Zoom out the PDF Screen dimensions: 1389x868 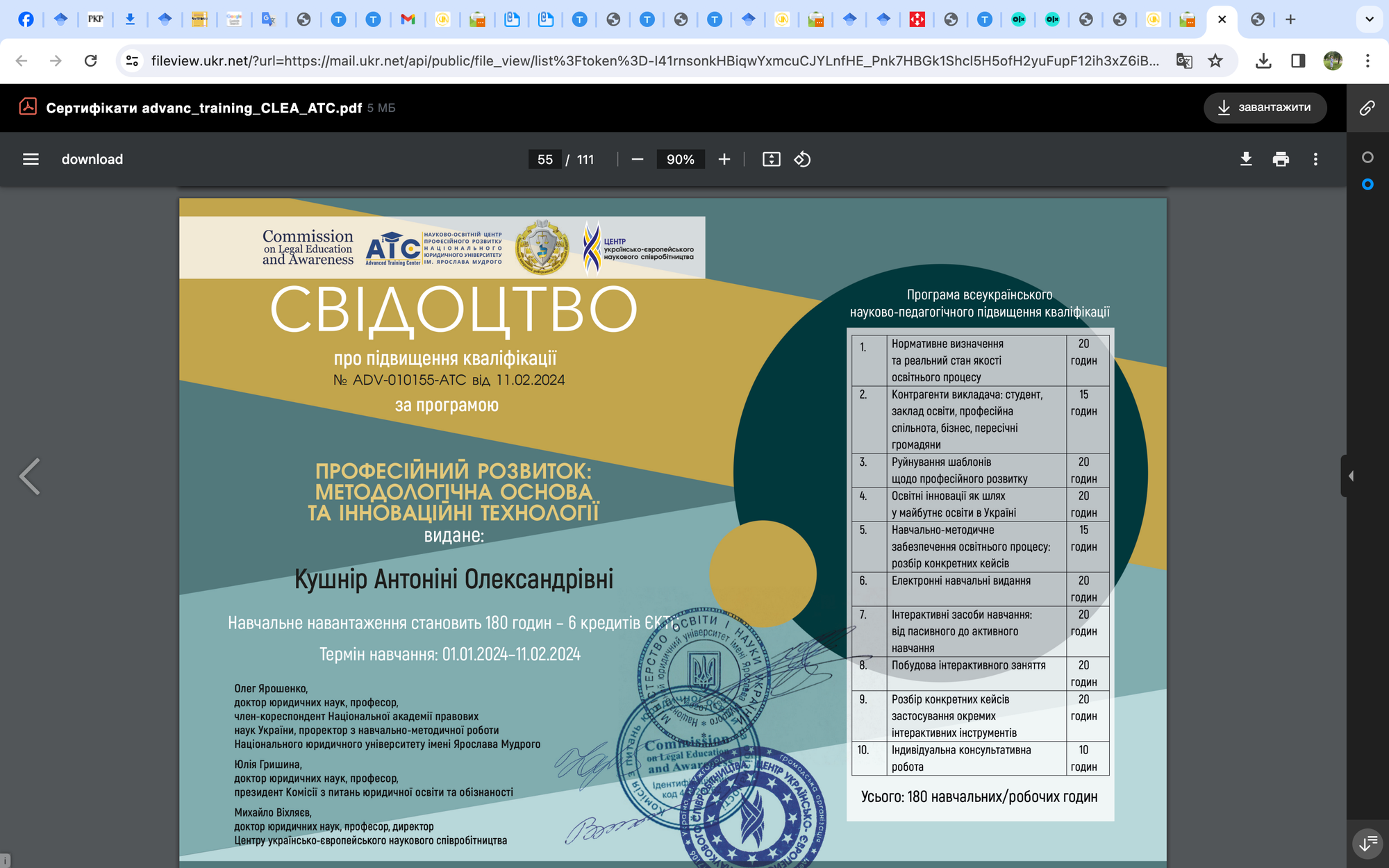636,159
